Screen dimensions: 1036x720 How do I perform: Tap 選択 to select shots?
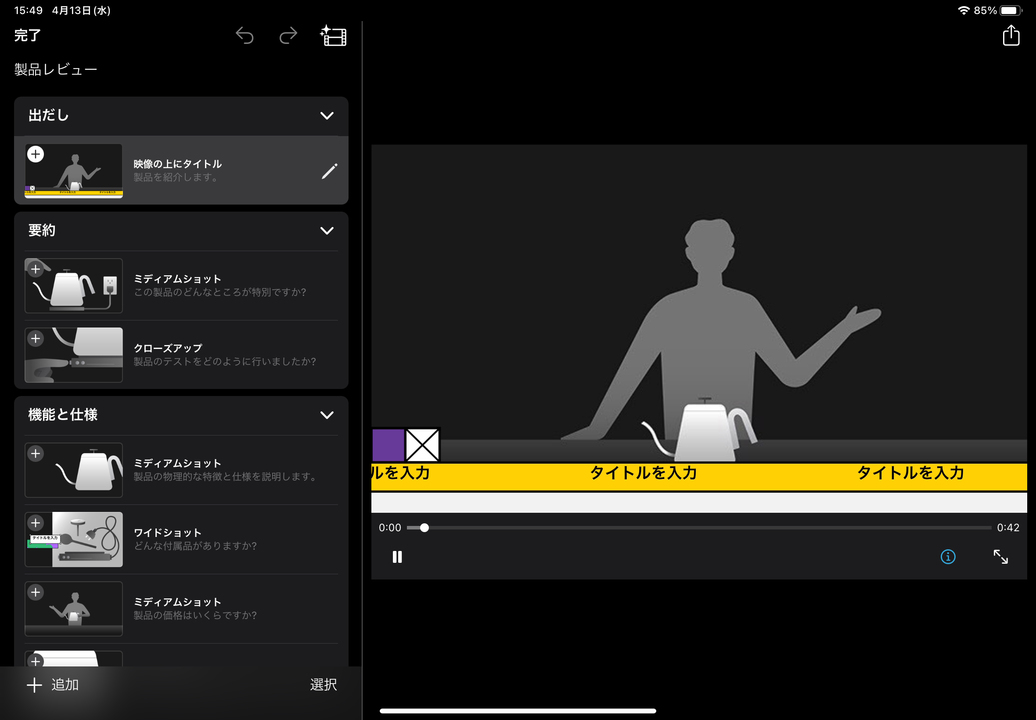(x=323, y=685)
